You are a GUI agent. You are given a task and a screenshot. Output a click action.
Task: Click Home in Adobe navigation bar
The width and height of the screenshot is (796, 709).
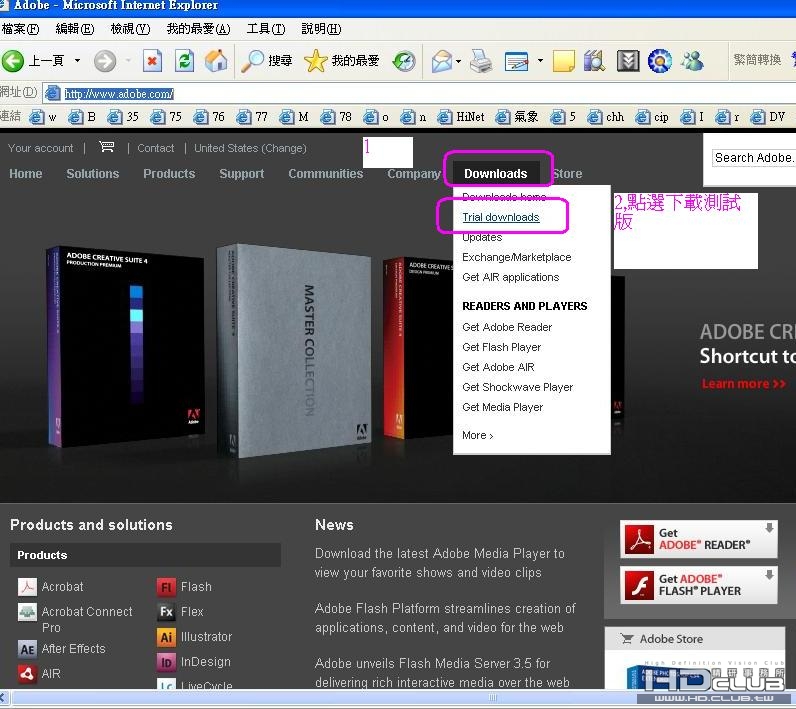[x=25, y=174]
